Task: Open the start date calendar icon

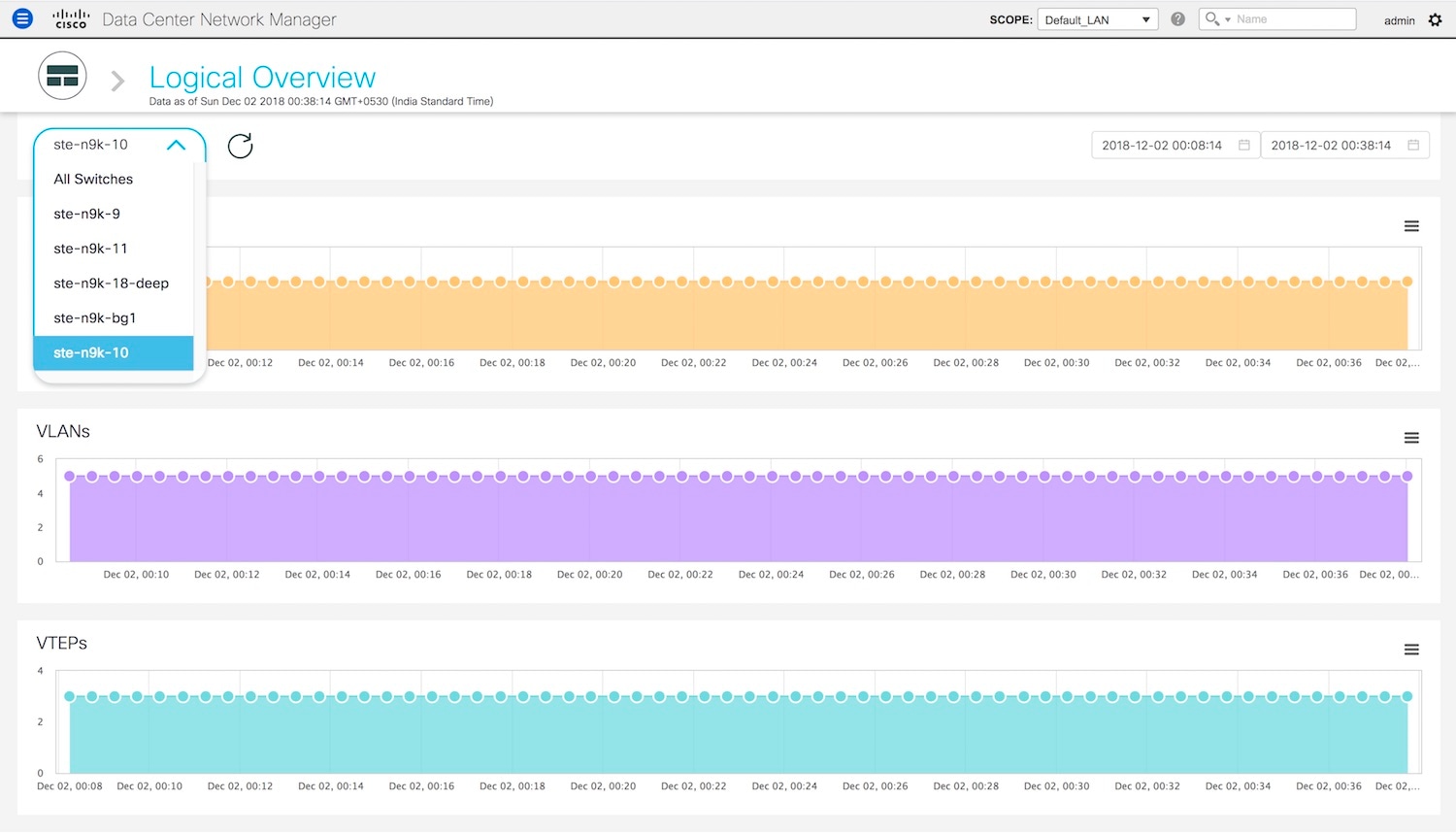Action: pos(1243,146)
